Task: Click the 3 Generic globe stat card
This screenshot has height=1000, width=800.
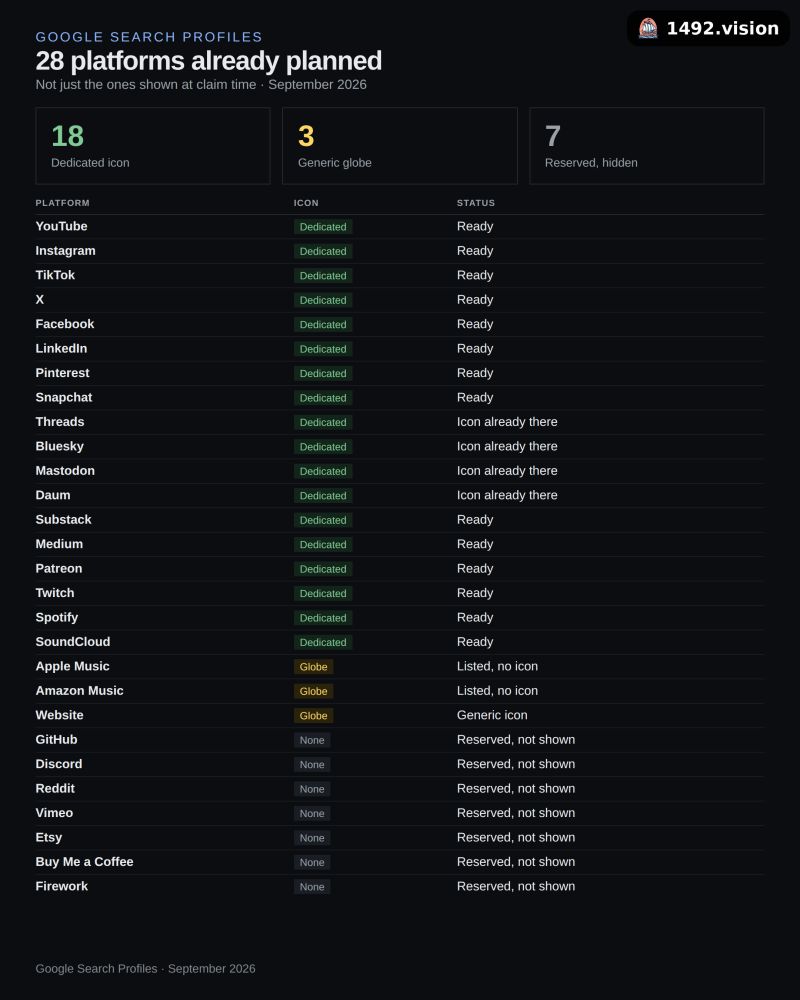Action: [400, 146]
